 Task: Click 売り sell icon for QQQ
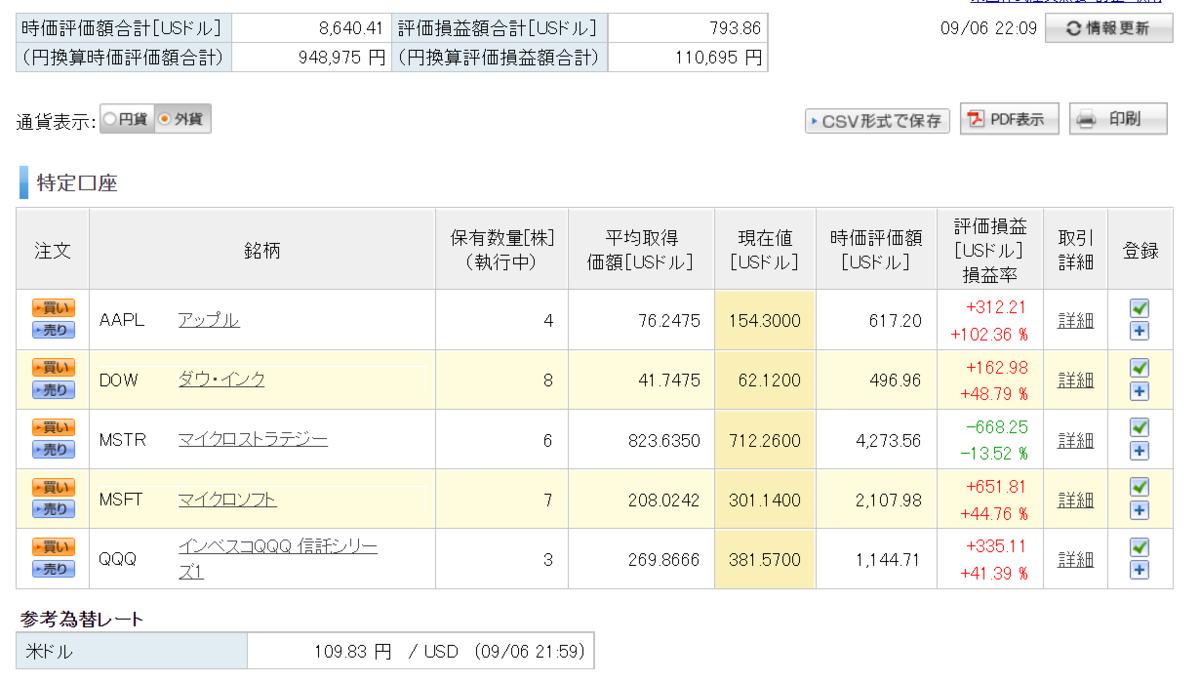(53, 569)
